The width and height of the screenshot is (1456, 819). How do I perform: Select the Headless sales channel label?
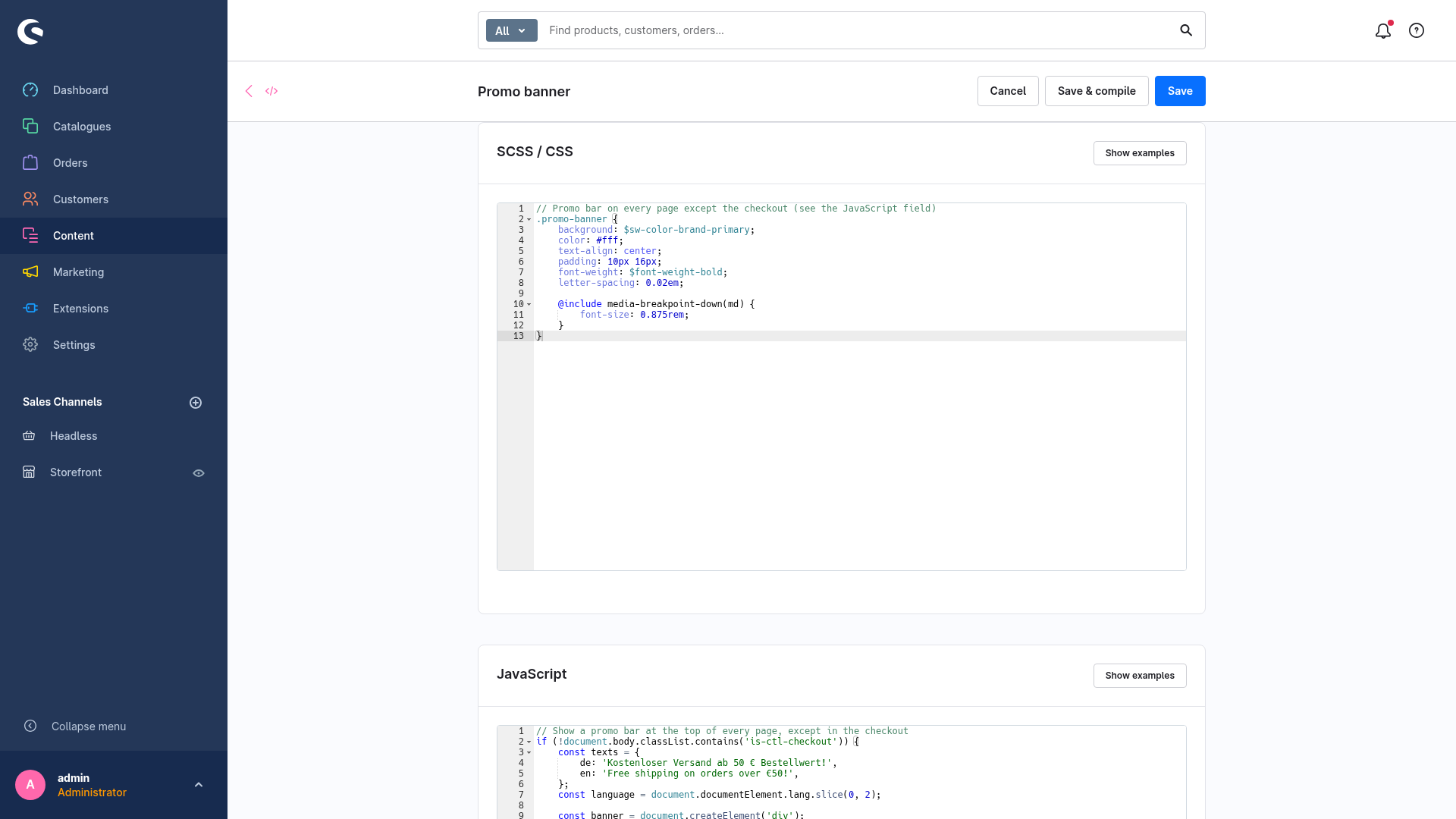pos(74,436)
